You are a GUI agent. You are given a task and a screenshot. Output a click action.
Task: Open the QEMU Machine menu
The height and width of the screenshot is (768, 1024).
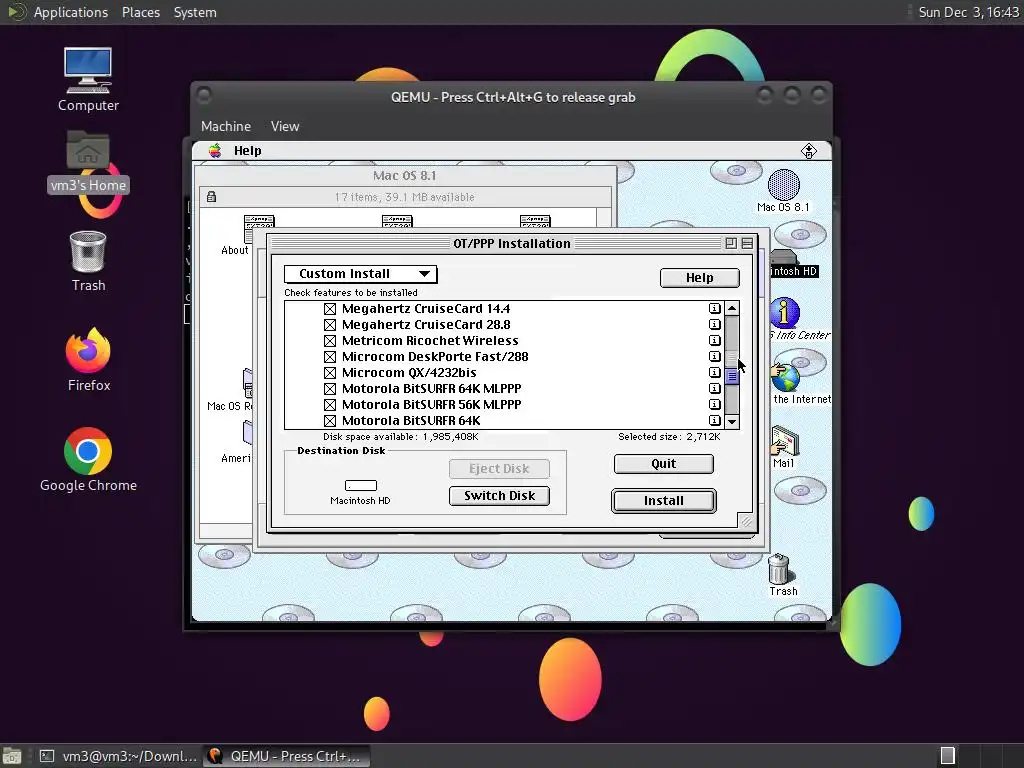(226, 126)
